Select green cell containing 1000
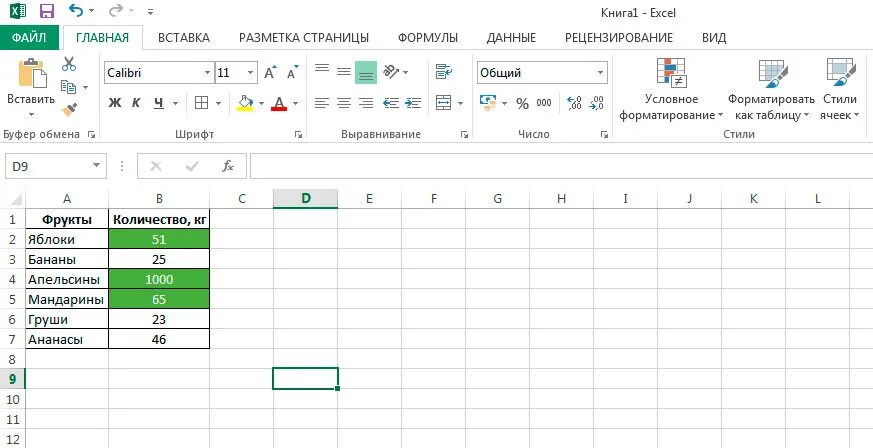The image size is (873, 448). click(x=159, y=279)
